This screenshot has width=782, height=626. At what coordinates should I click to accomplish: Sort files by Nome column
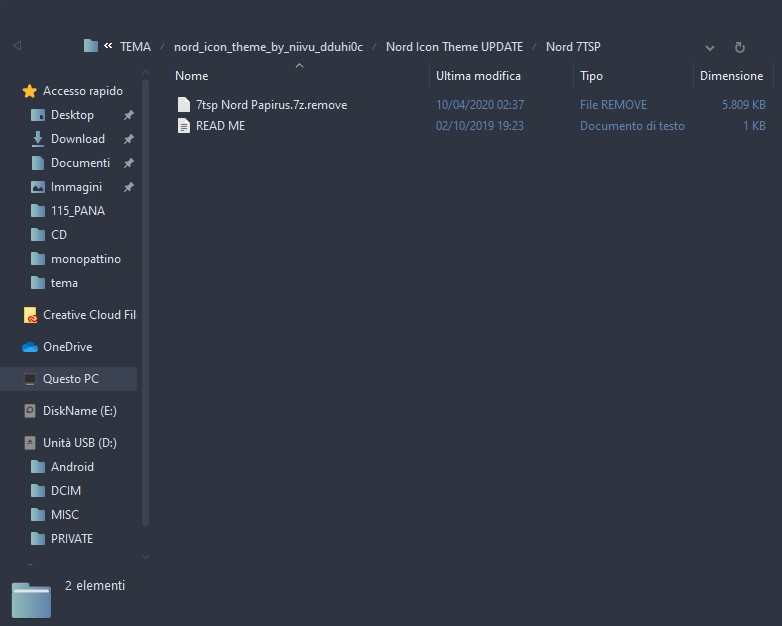[192, 76]
